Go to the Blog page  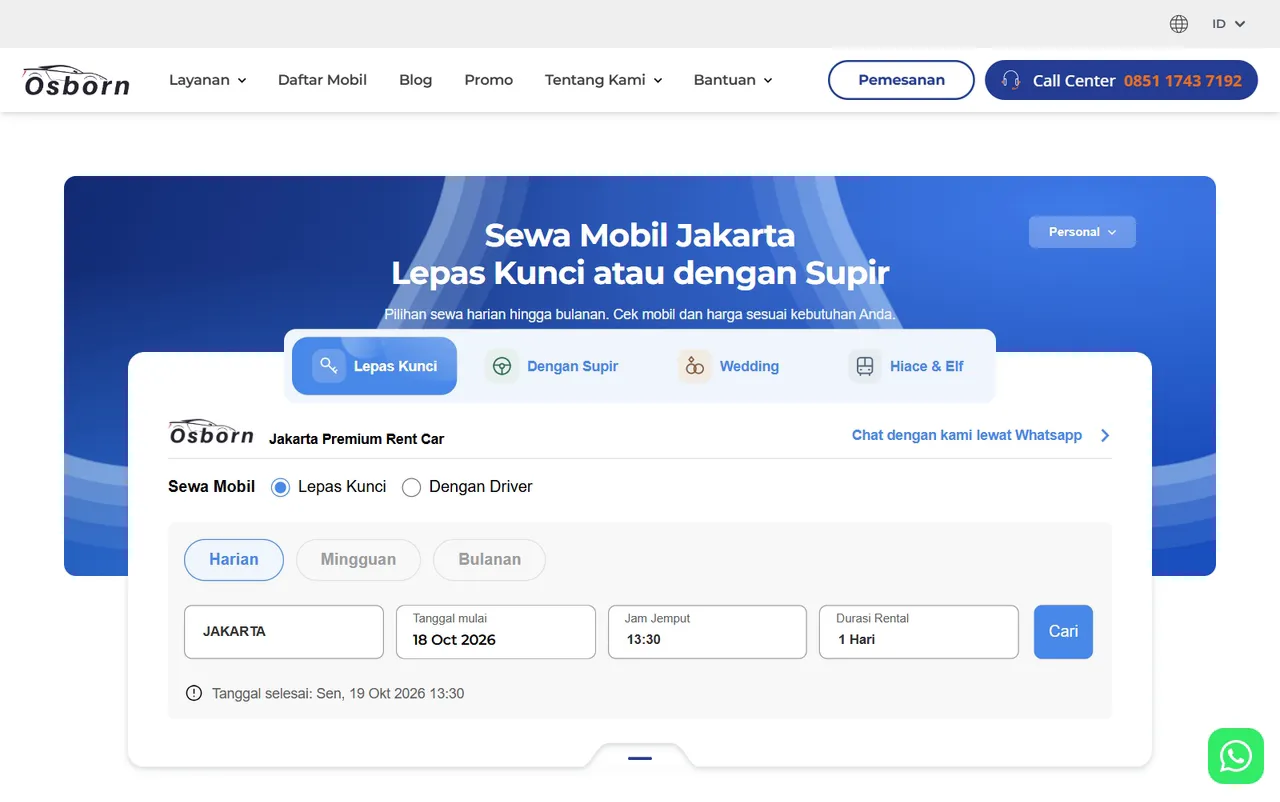[x=416, y=80]
